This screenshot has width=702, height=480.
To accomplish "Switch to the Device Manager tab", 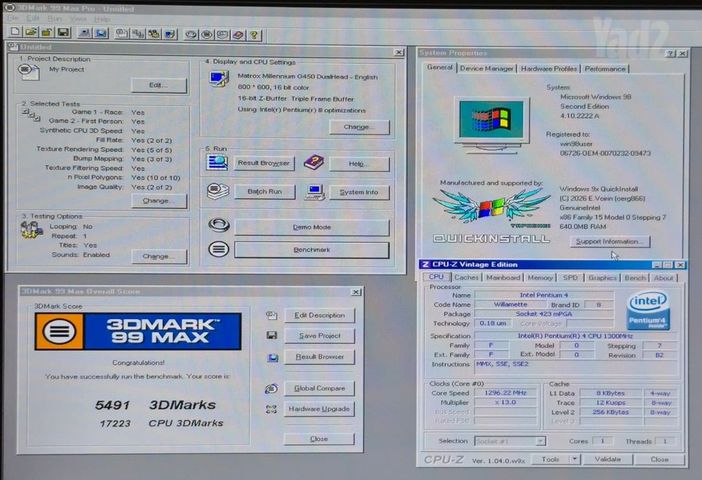I will [x=486, y=69].
